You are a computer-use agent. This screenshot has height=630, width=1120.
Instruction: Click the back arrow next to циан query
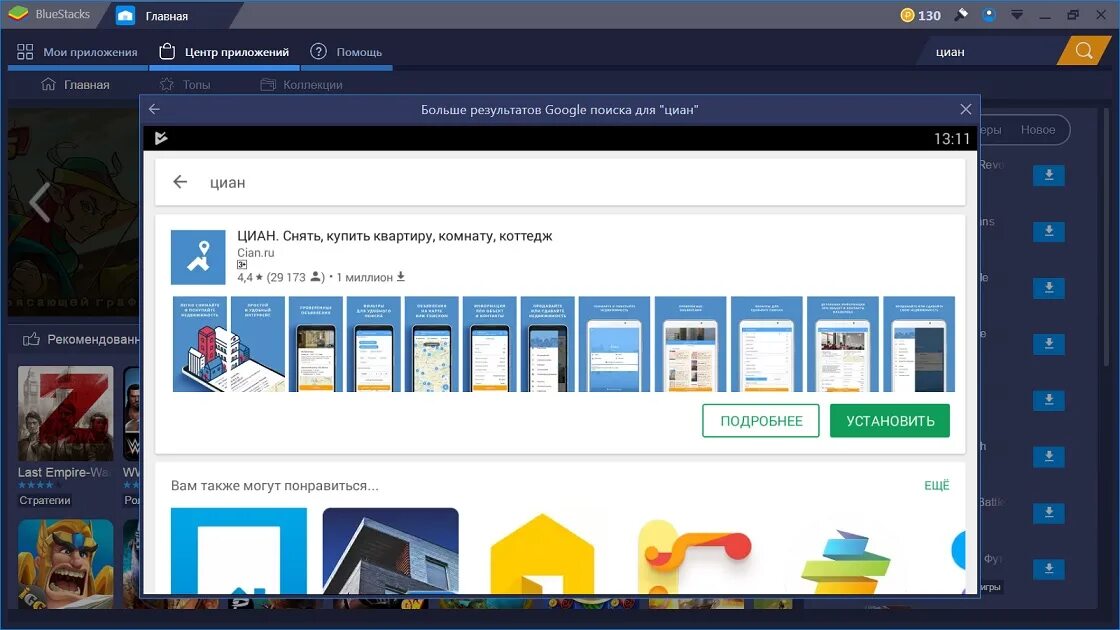pyautogui.click(x=180, y=182)
